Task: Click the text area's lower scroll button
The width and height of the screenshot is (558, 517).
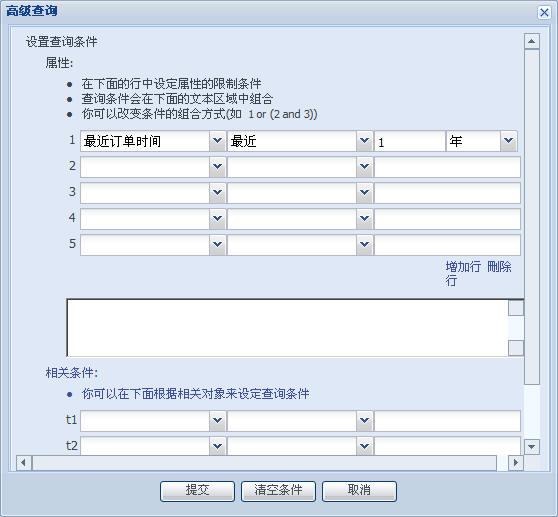Action: pos(516,348)
